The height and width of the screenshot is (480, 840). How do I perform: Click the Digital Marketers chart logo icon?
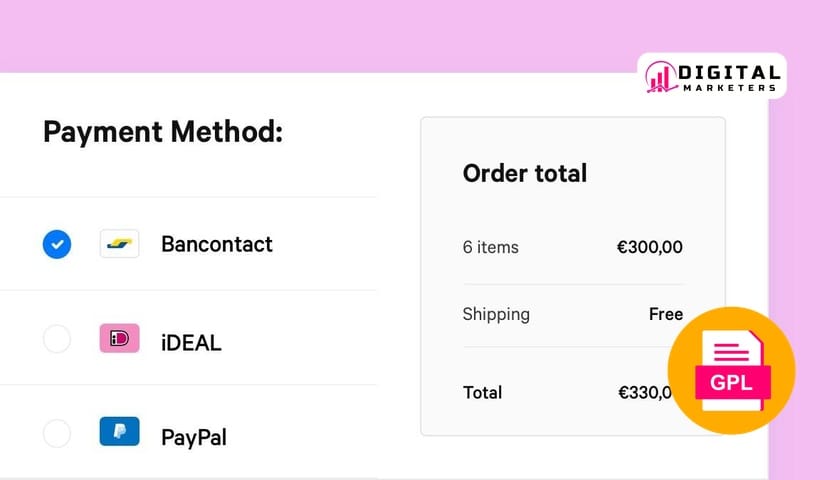click(x=660, y=77)
